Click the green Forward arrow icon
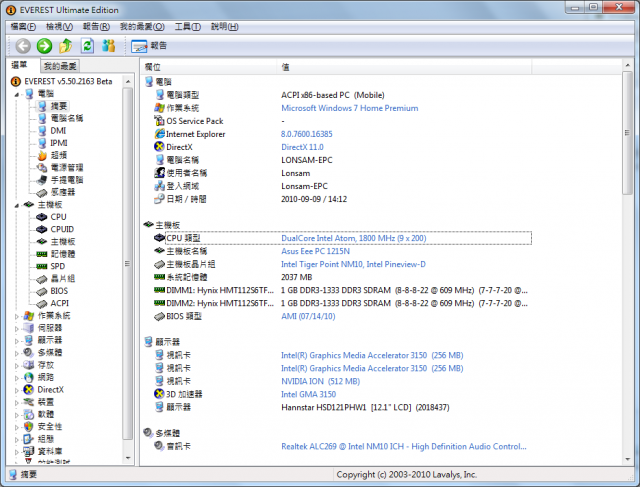Viewport: 640px width, 487px height. [44, 46]
